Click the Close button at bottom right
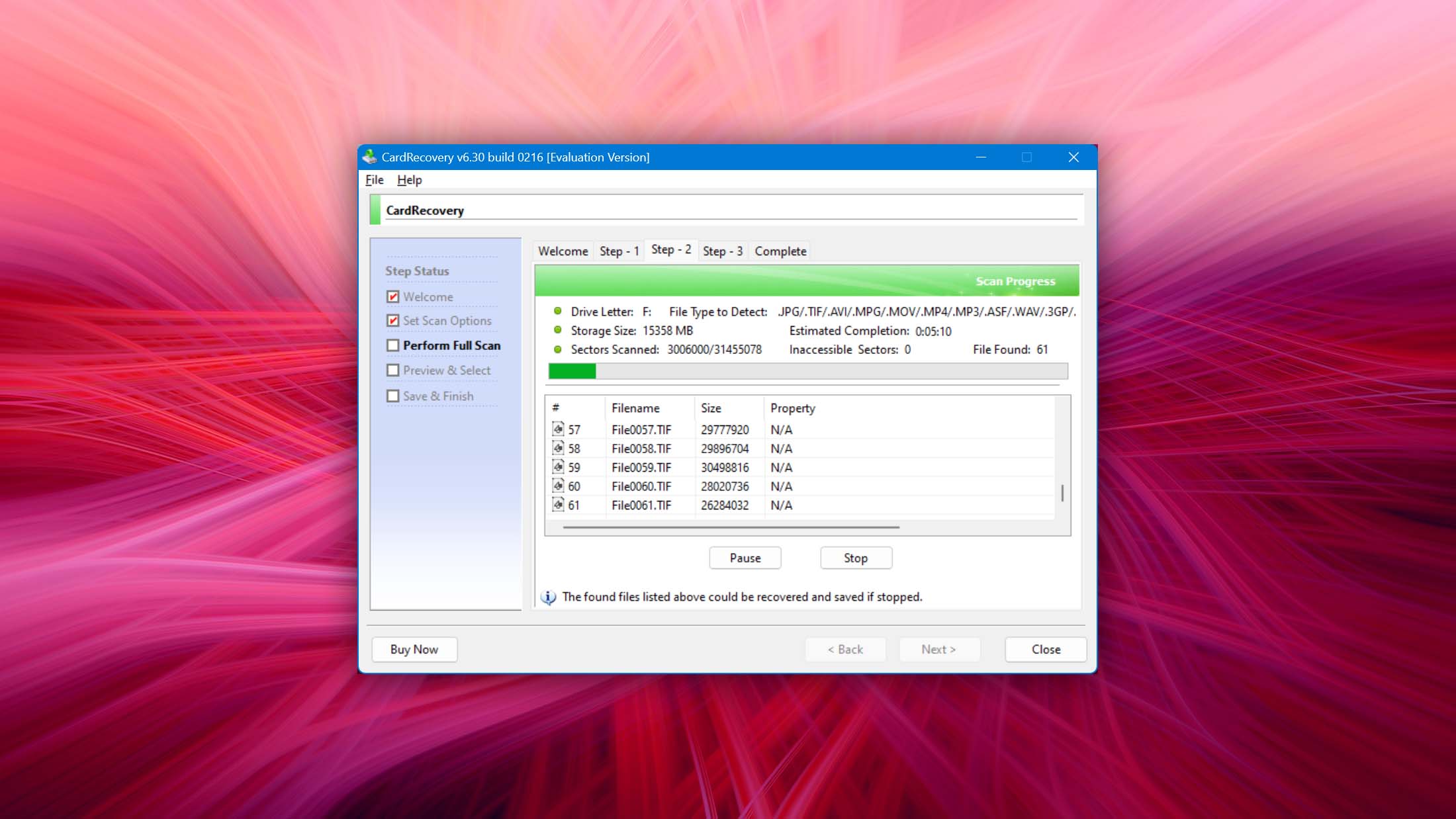Viewport: 1456px width, 819px height. 1046,650
